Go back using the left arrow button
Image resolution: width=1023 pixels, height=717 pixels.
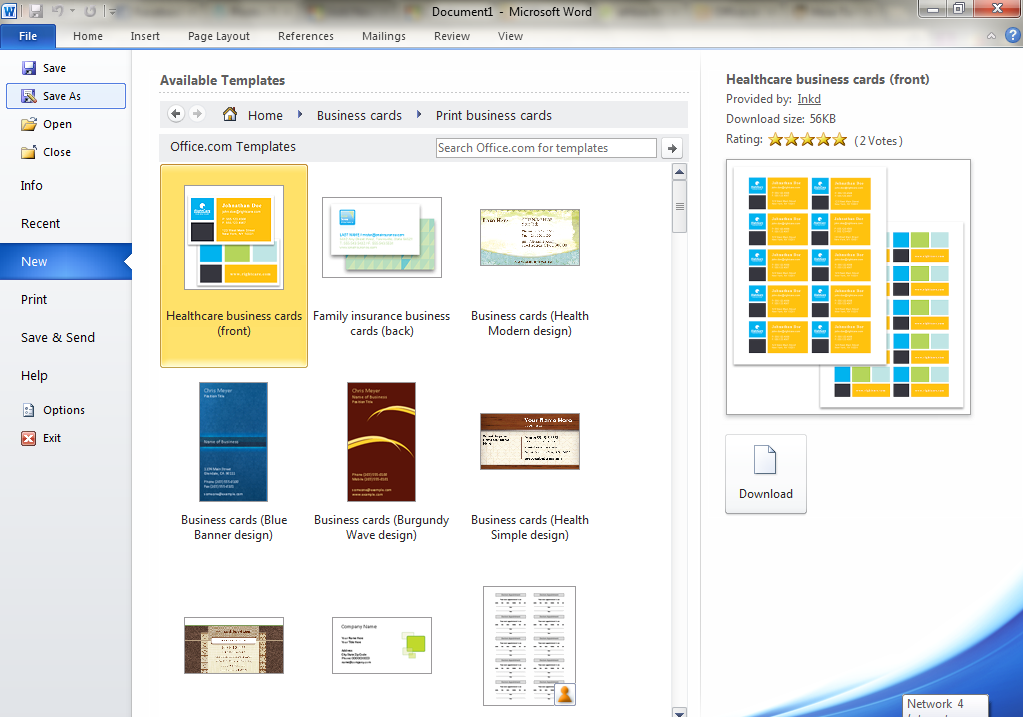point(176,114)
